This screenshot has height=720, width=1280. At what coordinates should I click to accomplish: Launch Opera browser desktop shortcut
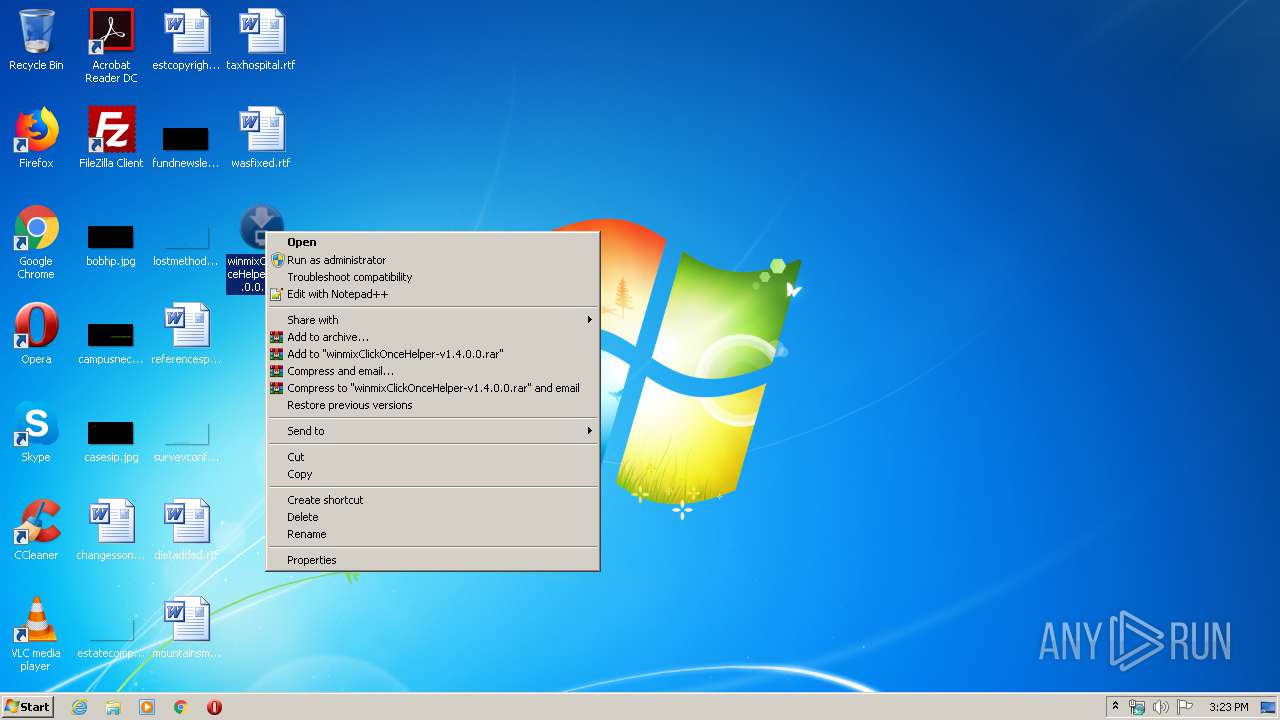[x=36, y=334]
